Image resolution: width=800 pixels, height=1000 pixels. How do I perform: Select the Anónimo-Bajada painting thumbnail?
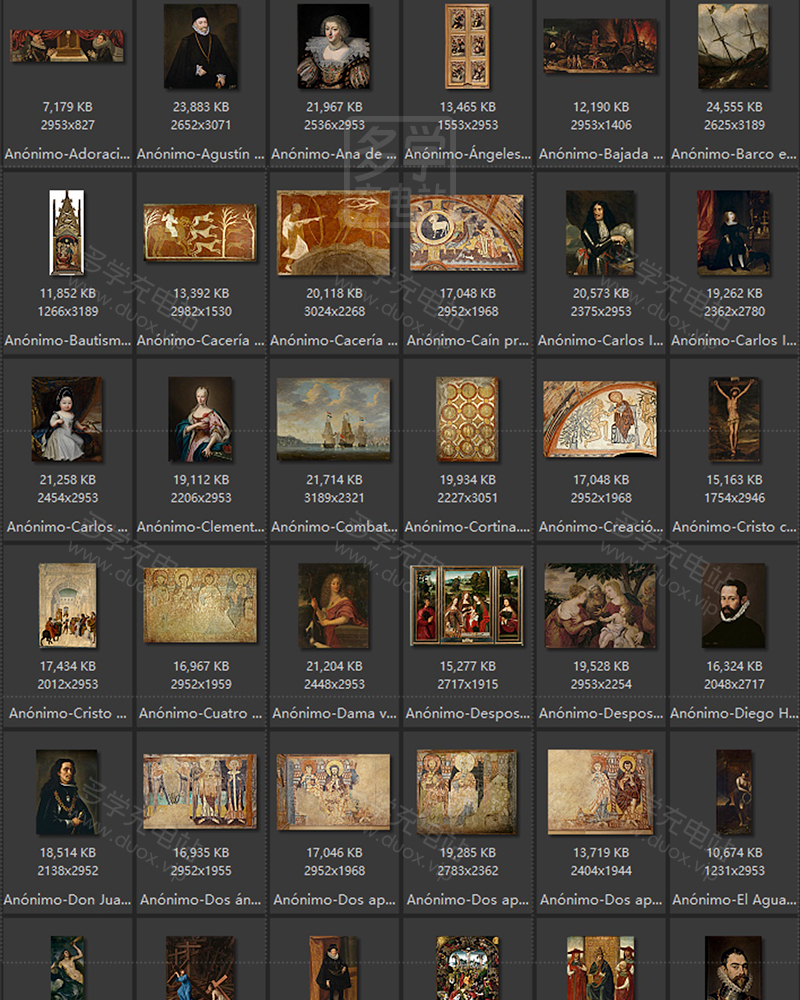pos(600,46)
